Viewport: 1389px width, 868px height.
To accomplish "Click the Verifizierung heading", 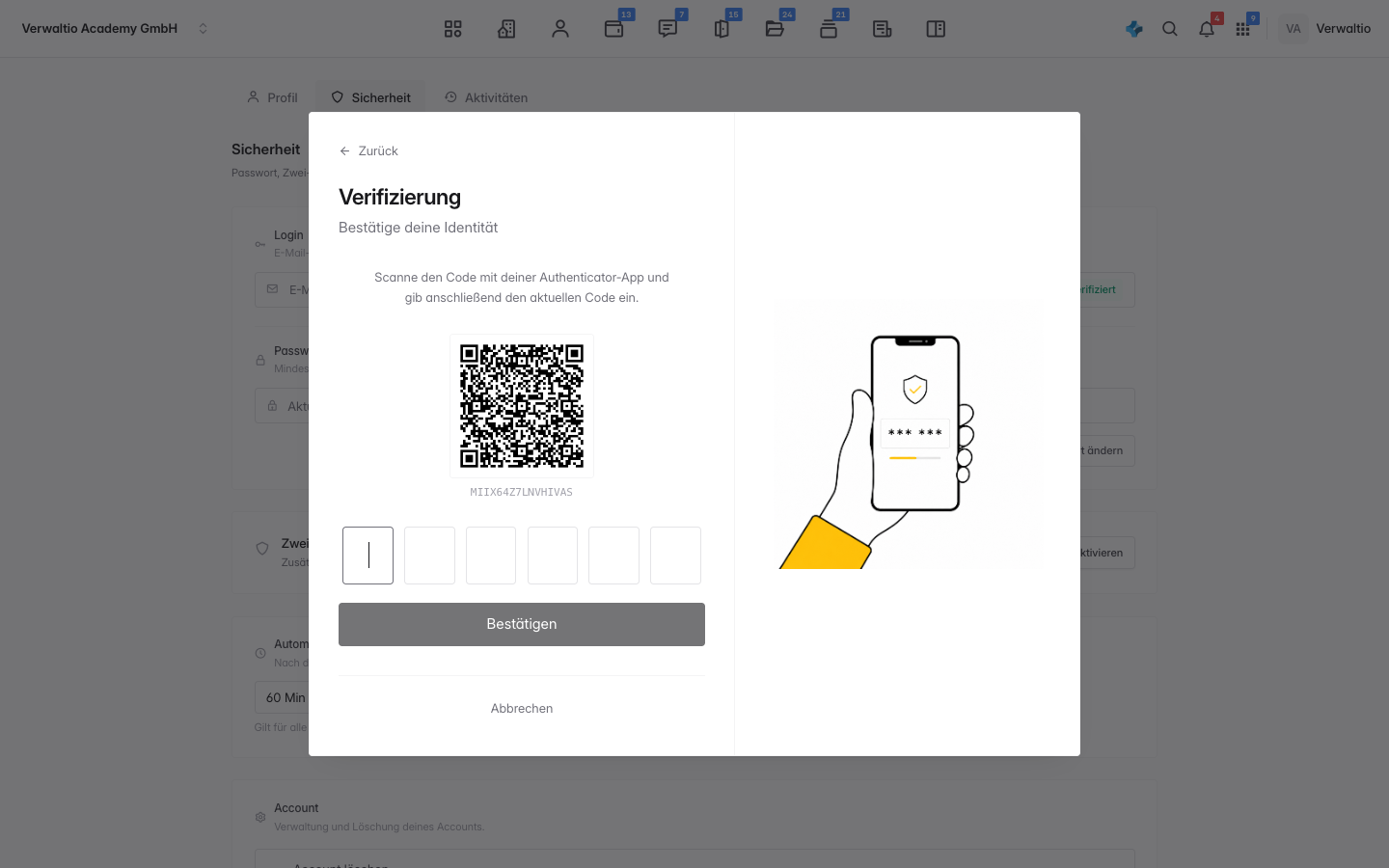I will click(400, 197).
